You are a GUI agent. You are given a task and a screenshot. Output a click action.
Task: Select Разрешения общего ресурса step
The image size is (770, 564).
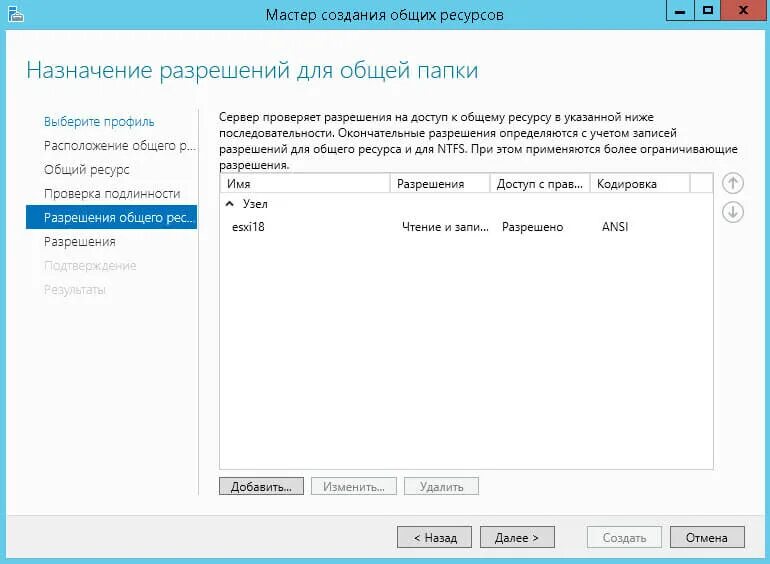tap(111, 217)
